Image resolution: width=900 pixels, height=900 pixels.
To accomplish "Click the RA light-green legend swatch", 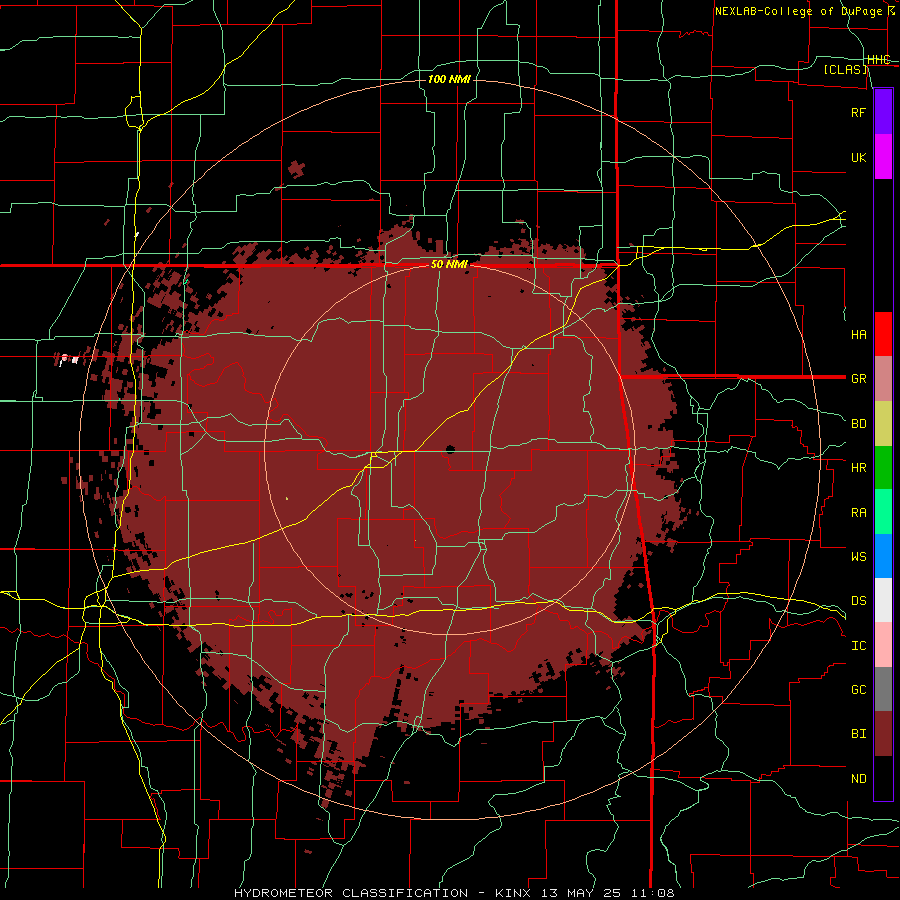I will 883,512.
